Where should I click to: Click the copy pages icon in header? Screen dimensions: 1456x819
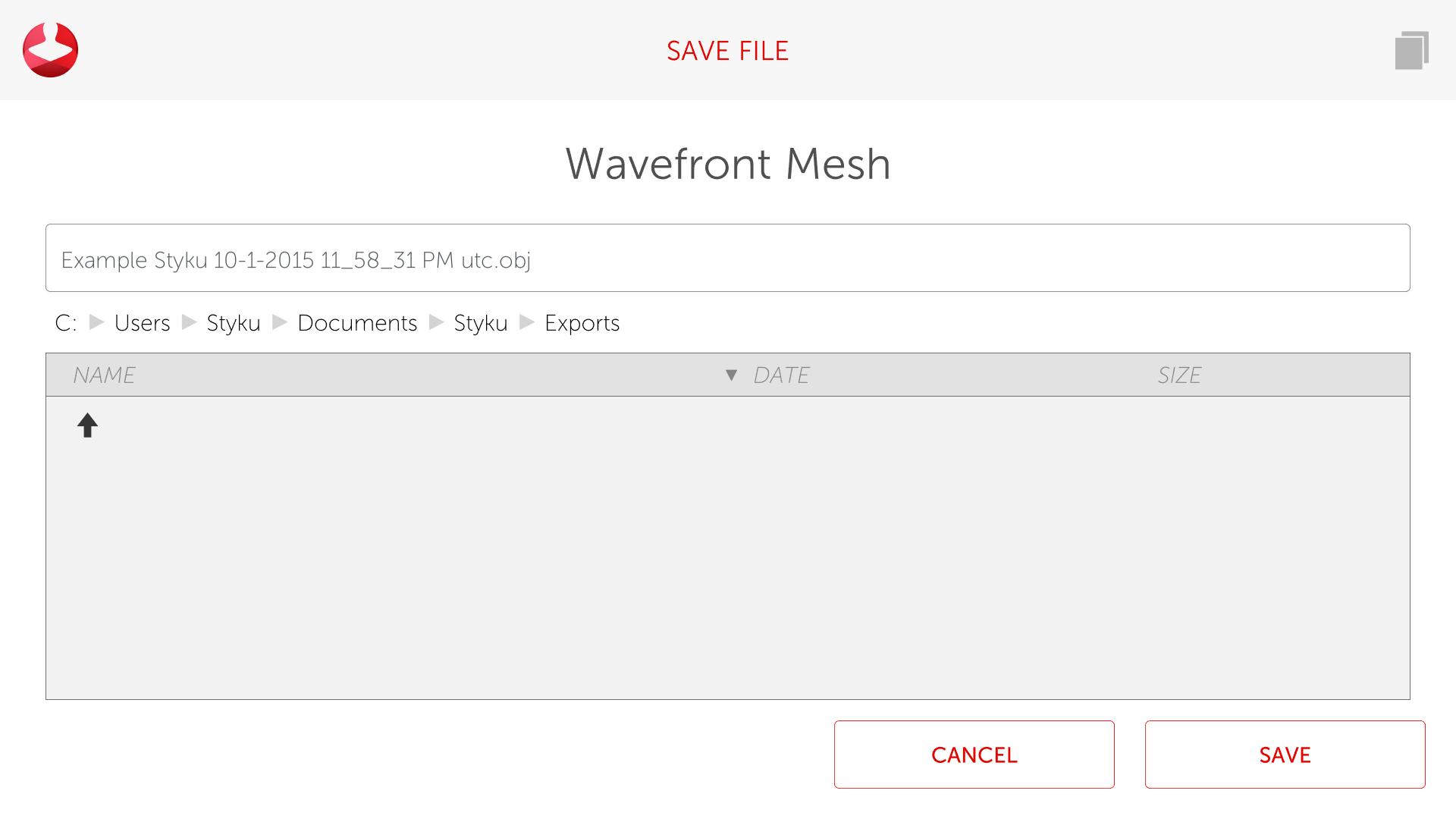pyautogui.click(x=1411, y=51)
